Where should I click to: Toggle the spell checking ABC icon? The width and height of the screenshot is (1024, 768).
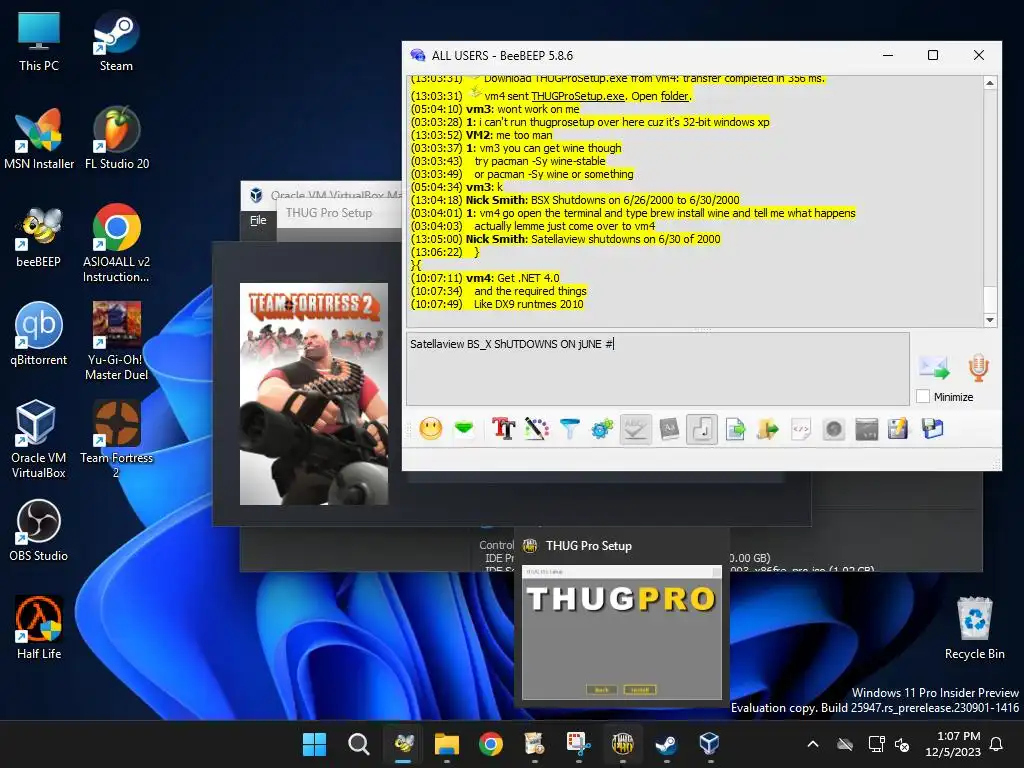click(635, 429)
